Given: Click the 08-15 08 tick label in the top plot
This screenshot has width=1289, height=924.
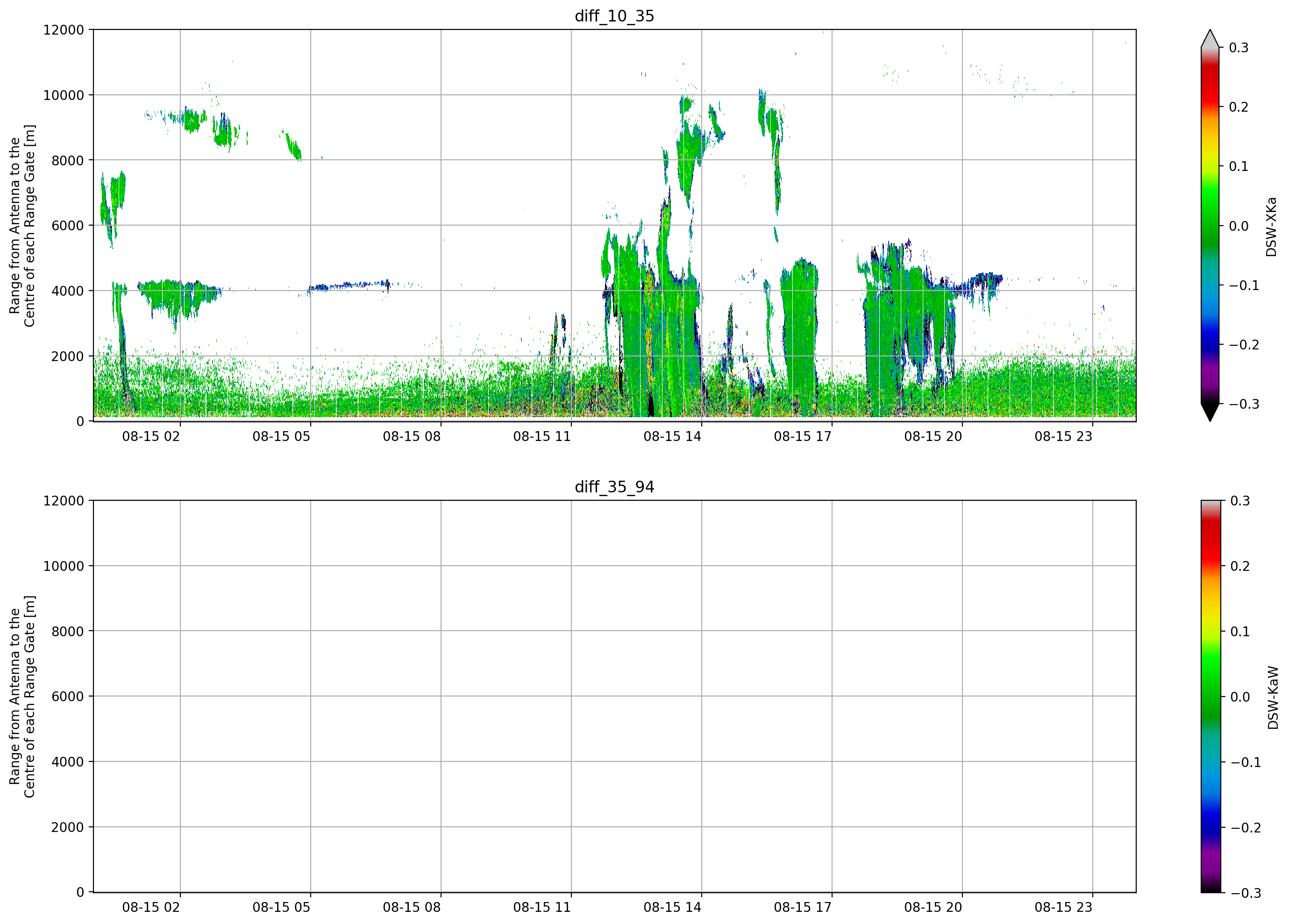Looking at the screenshot, I should [412, 436].
